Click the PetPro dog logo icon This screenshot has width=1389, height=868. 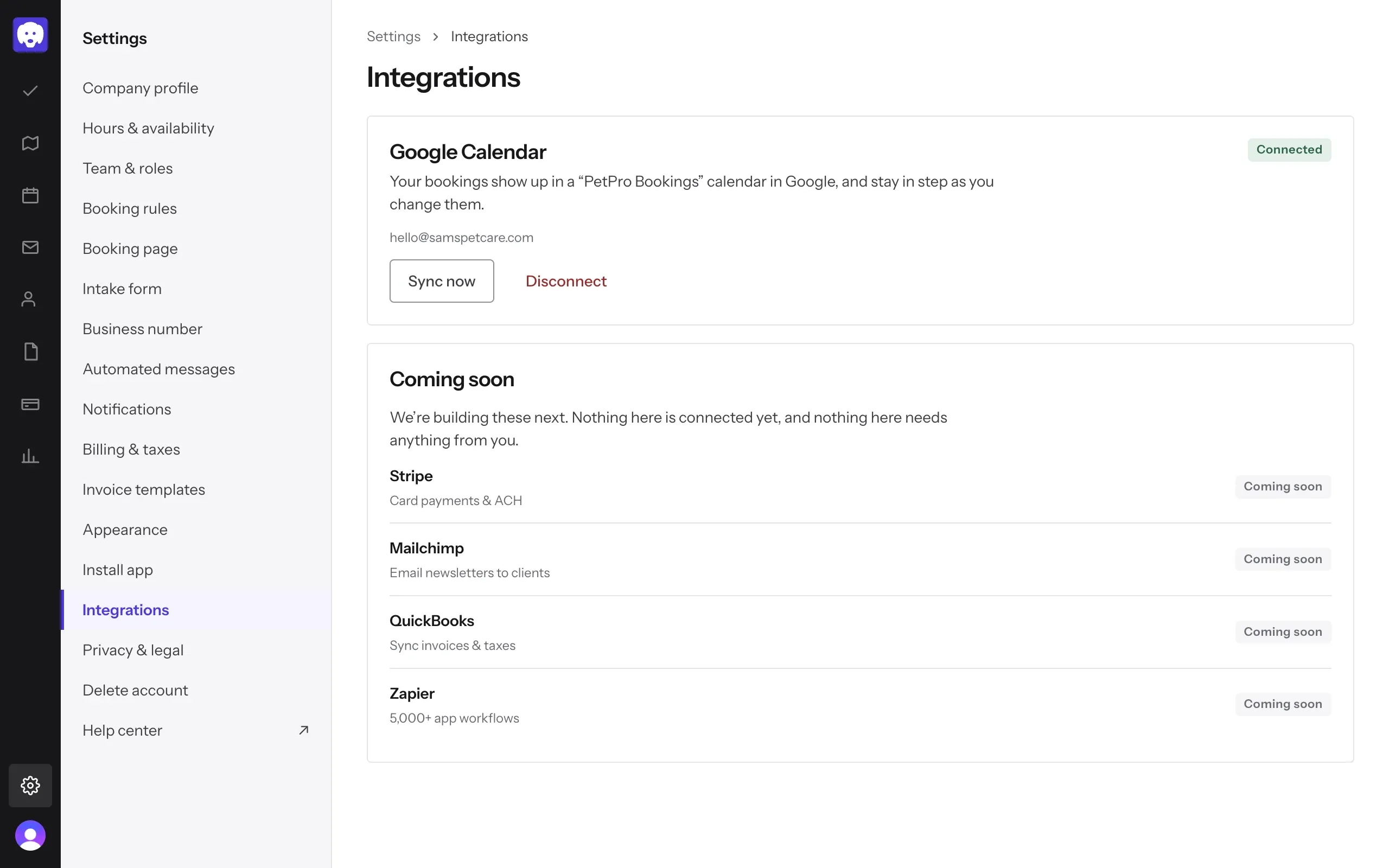[x=30, y=35]
